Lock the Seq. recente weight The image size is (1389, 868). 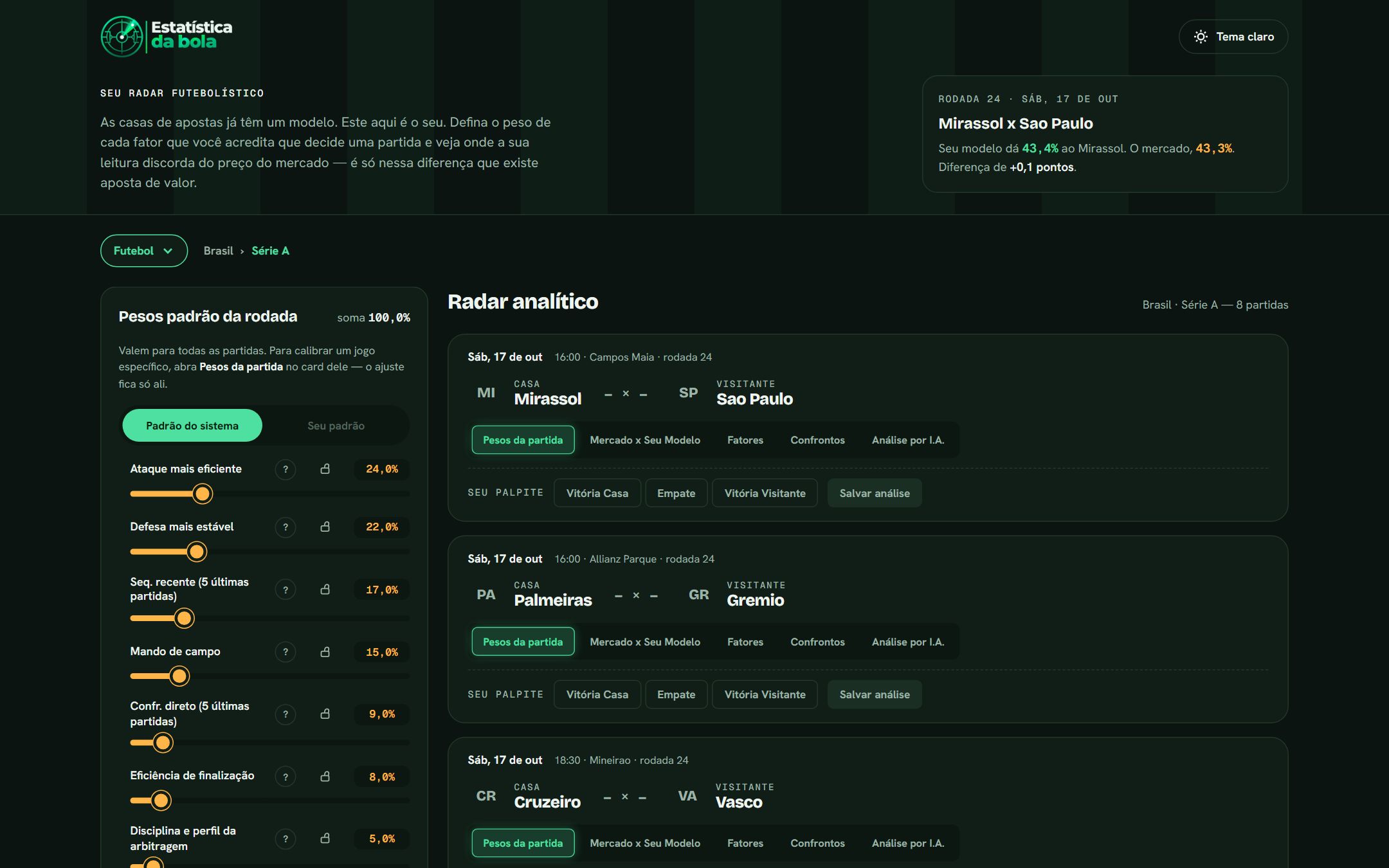pos(325,590)
